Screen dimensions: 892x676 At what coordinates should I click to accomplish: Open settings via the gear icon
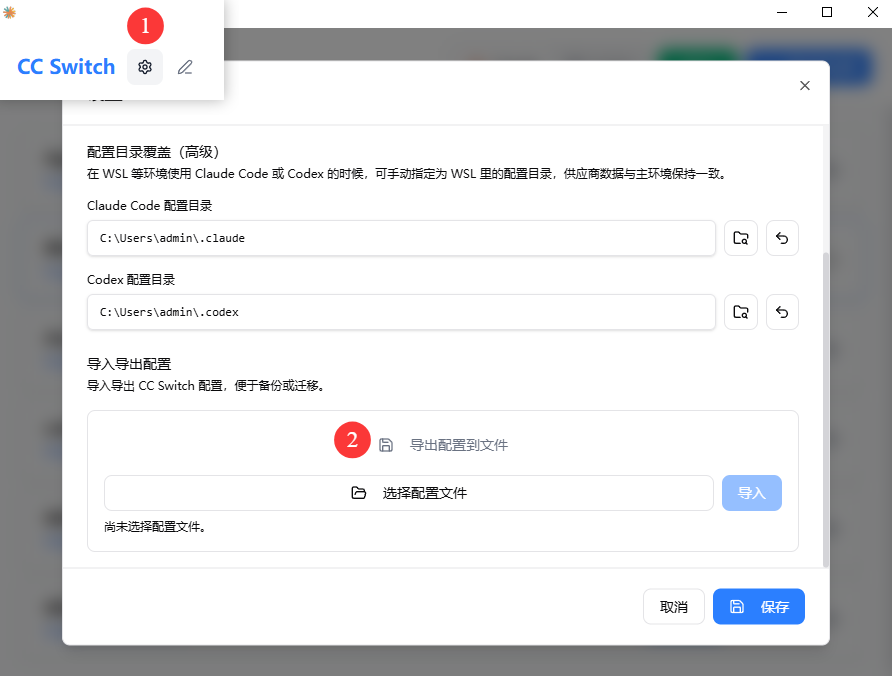(x=145, y=67)
